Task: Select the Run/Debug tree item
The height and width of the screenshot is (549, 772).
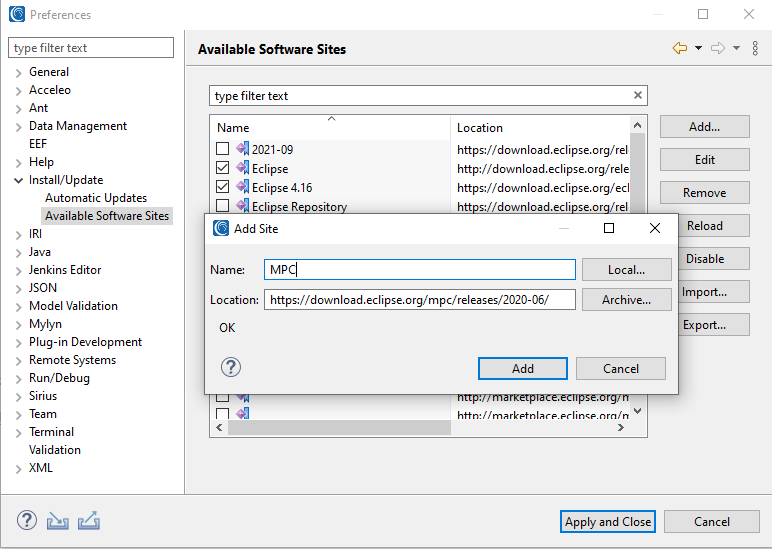Action: tap(59, 378)
